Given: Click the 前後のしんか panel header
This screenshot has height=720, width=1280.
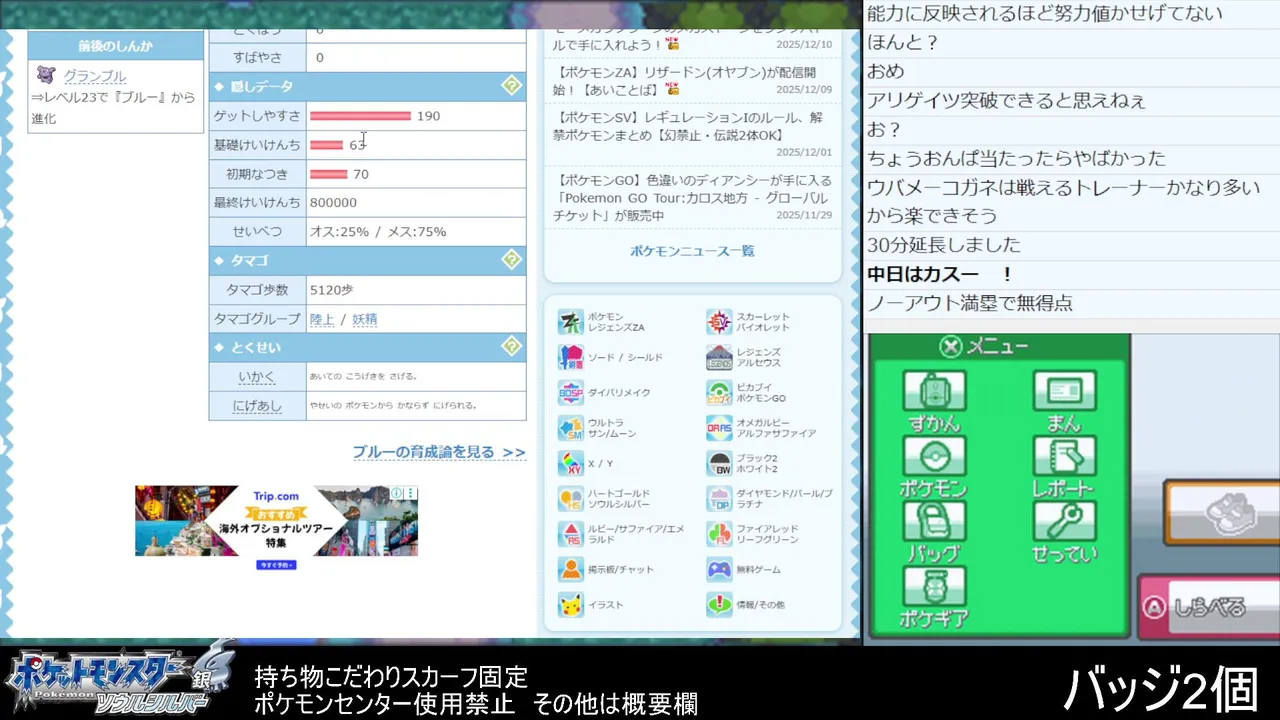Looking at the screenshot, I should pyautogui.click(x=116, y=46).
